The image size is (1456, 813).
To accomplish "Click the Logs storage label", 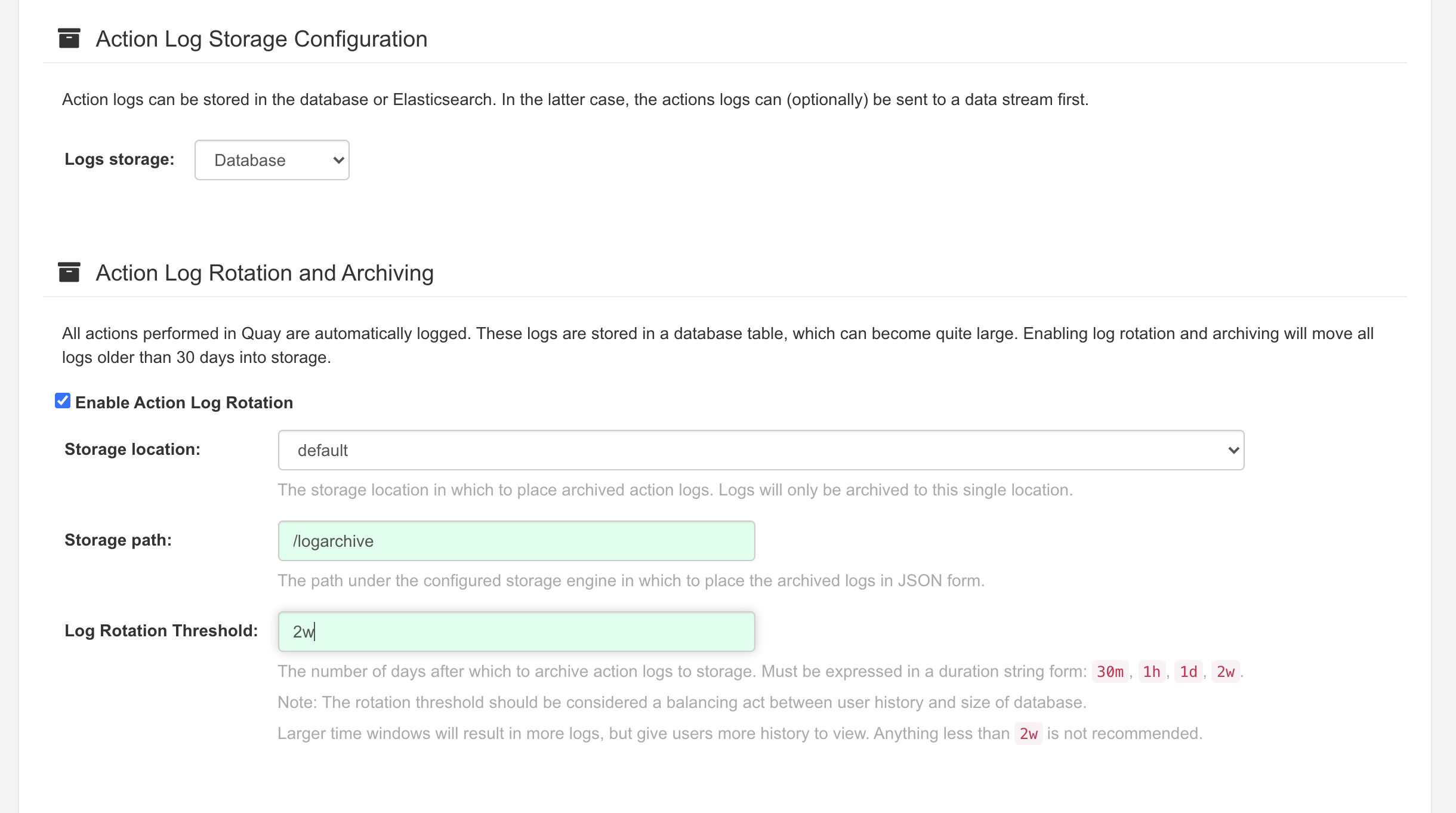I will pos(119,159).
